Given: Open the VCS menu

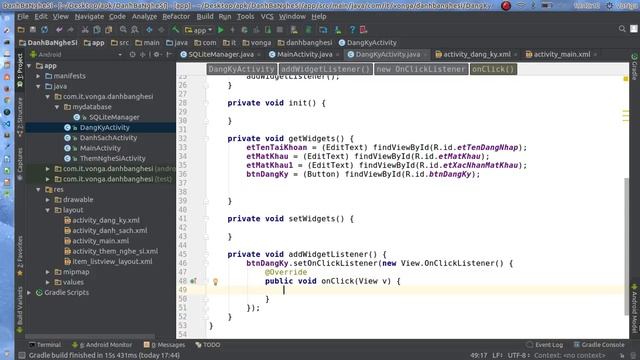Looking at the screenshot, I should point(267,17).
